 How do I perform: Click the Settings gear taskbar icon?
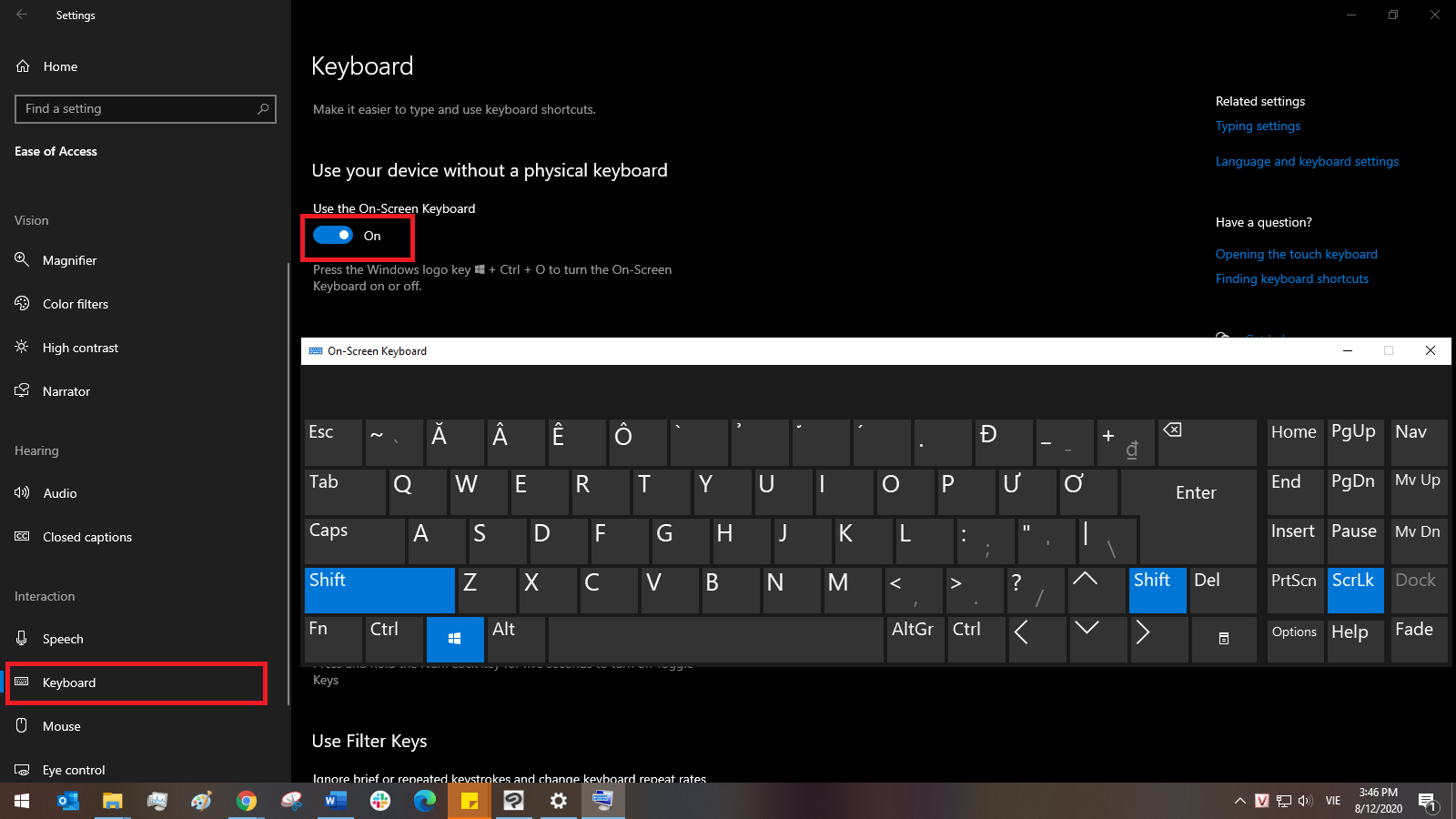(559, 801)
